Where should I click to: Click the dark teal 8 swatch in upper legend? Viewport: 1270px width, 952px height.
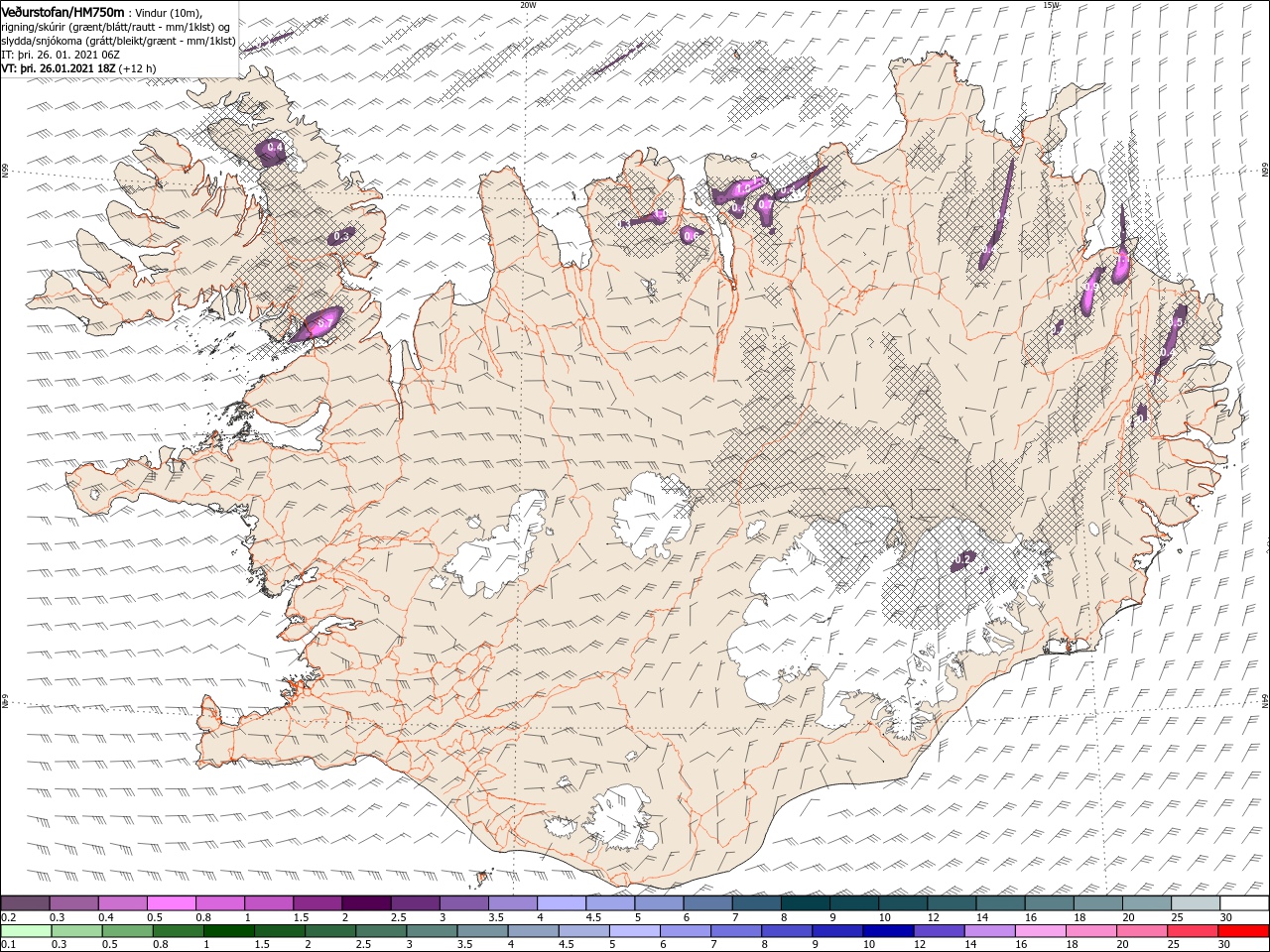(x=805, y=903)
